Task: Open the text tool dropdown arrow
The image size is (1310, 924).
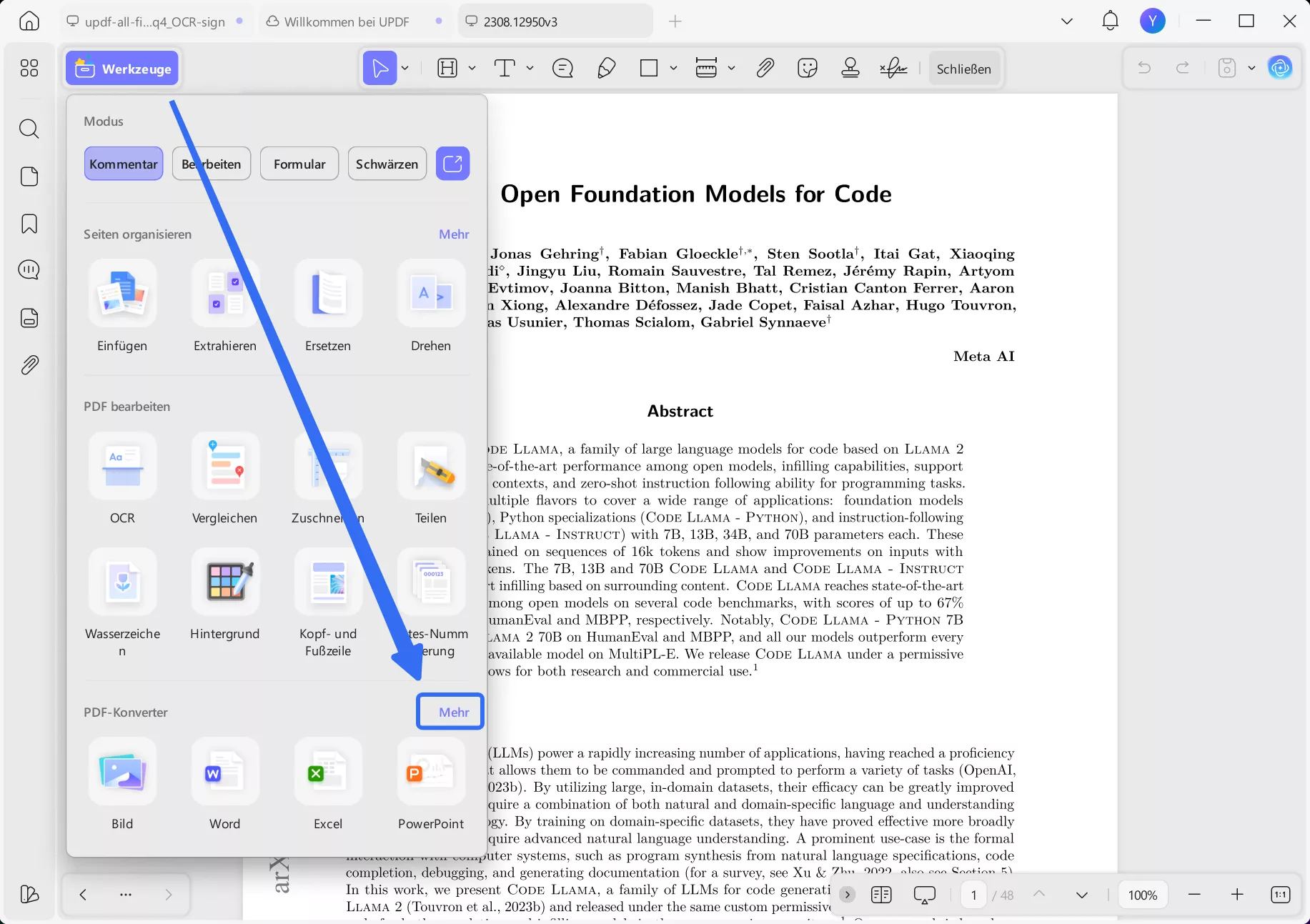Action: click(x=530, y=68)
